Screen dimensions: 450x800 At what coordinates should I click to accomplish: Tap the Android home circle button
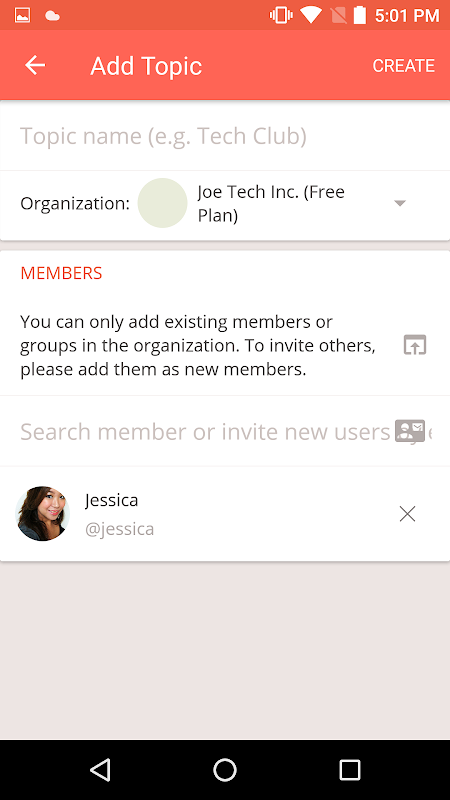click(225, 769)
